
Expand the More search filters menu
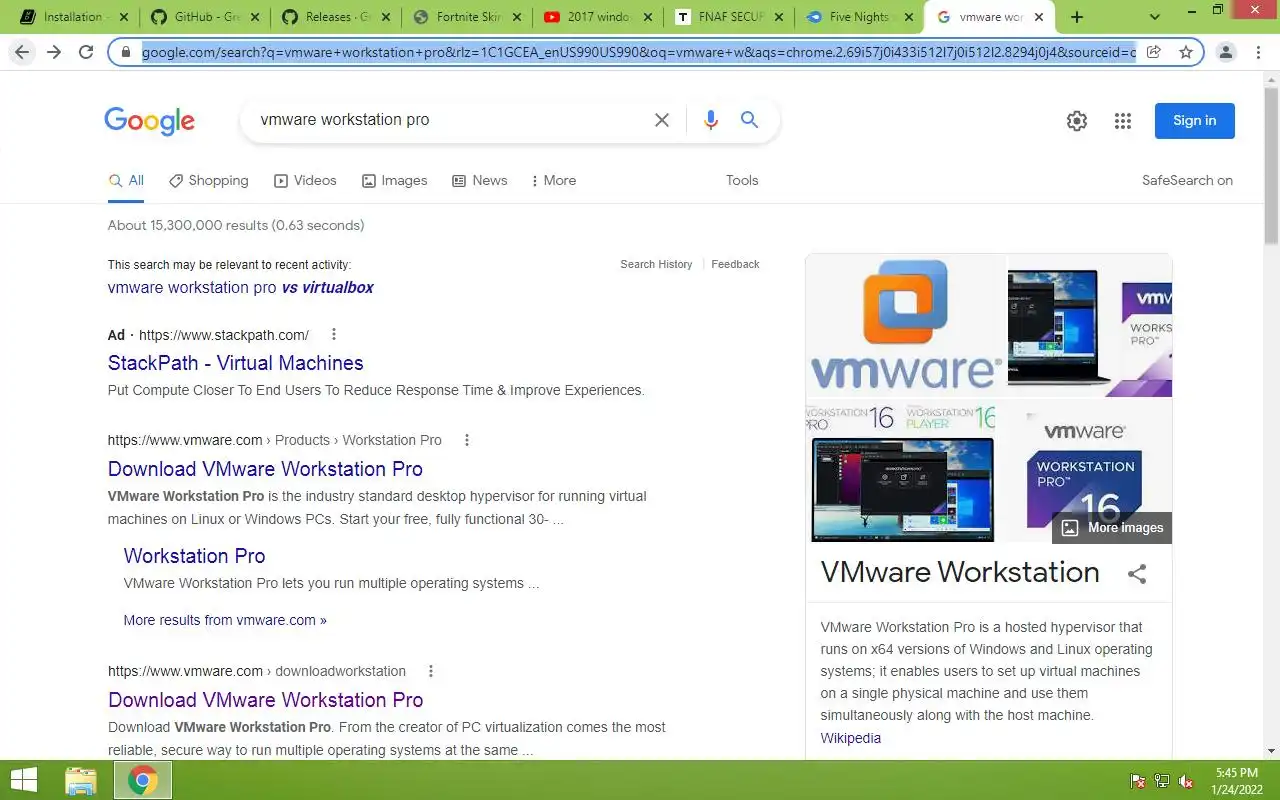point(553,181)
